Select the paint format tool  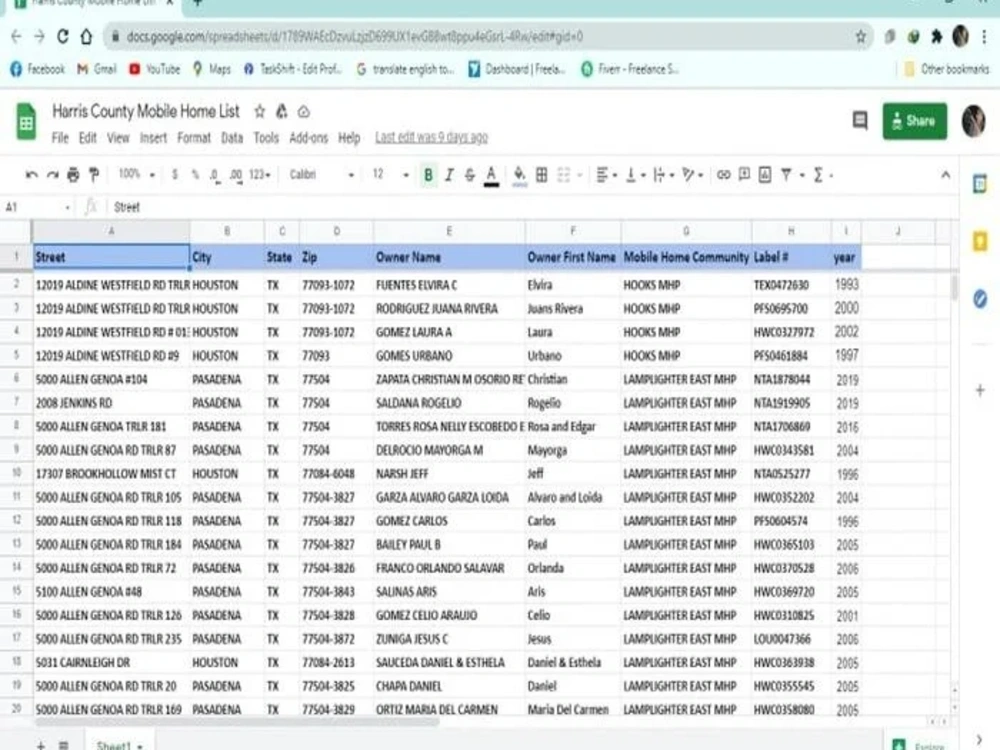[94, 175]
